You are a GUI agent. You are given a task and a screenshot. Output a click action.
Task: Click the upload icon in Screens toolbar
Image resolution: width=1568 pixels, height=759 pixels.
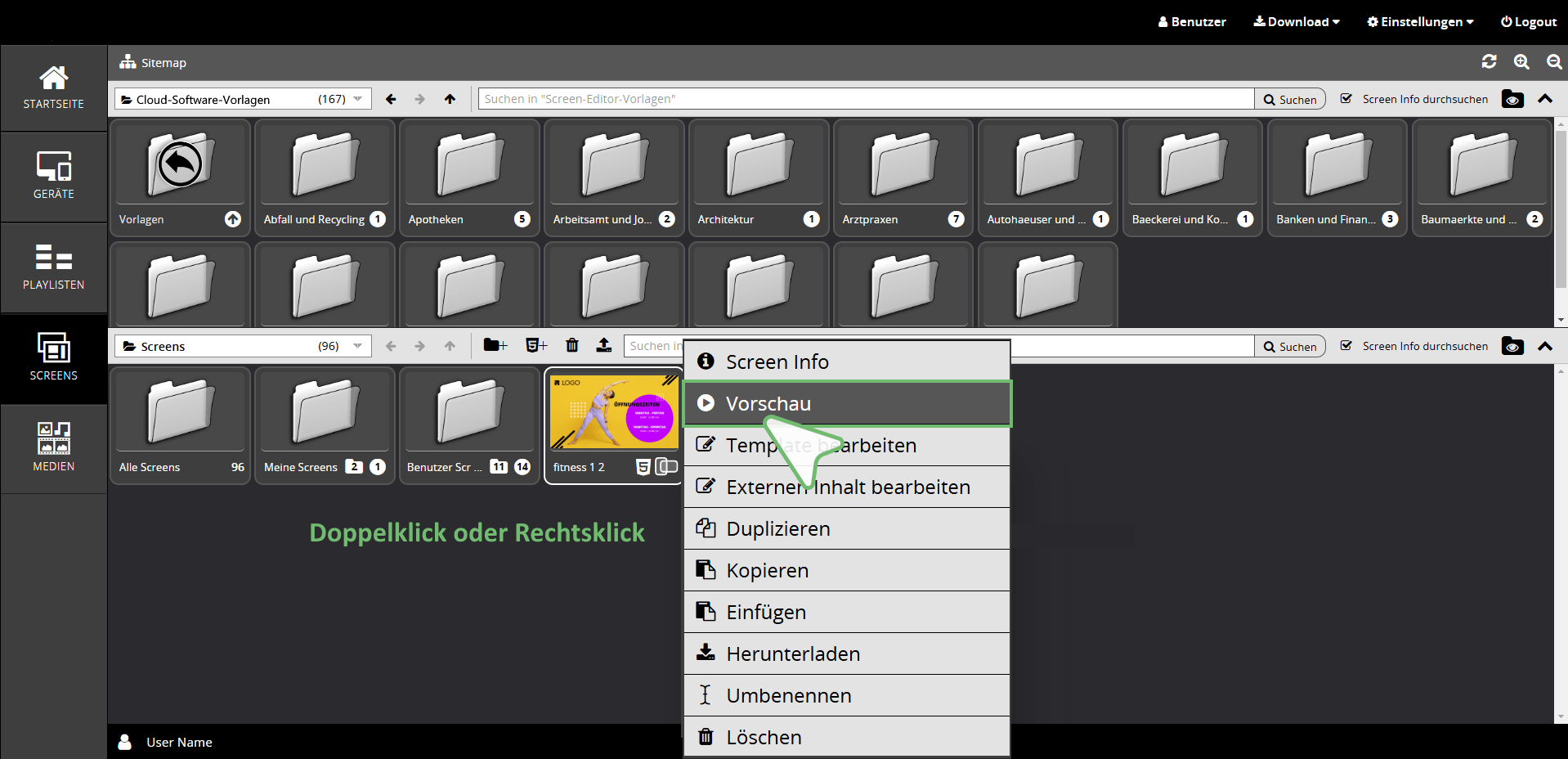pos(603,346)
